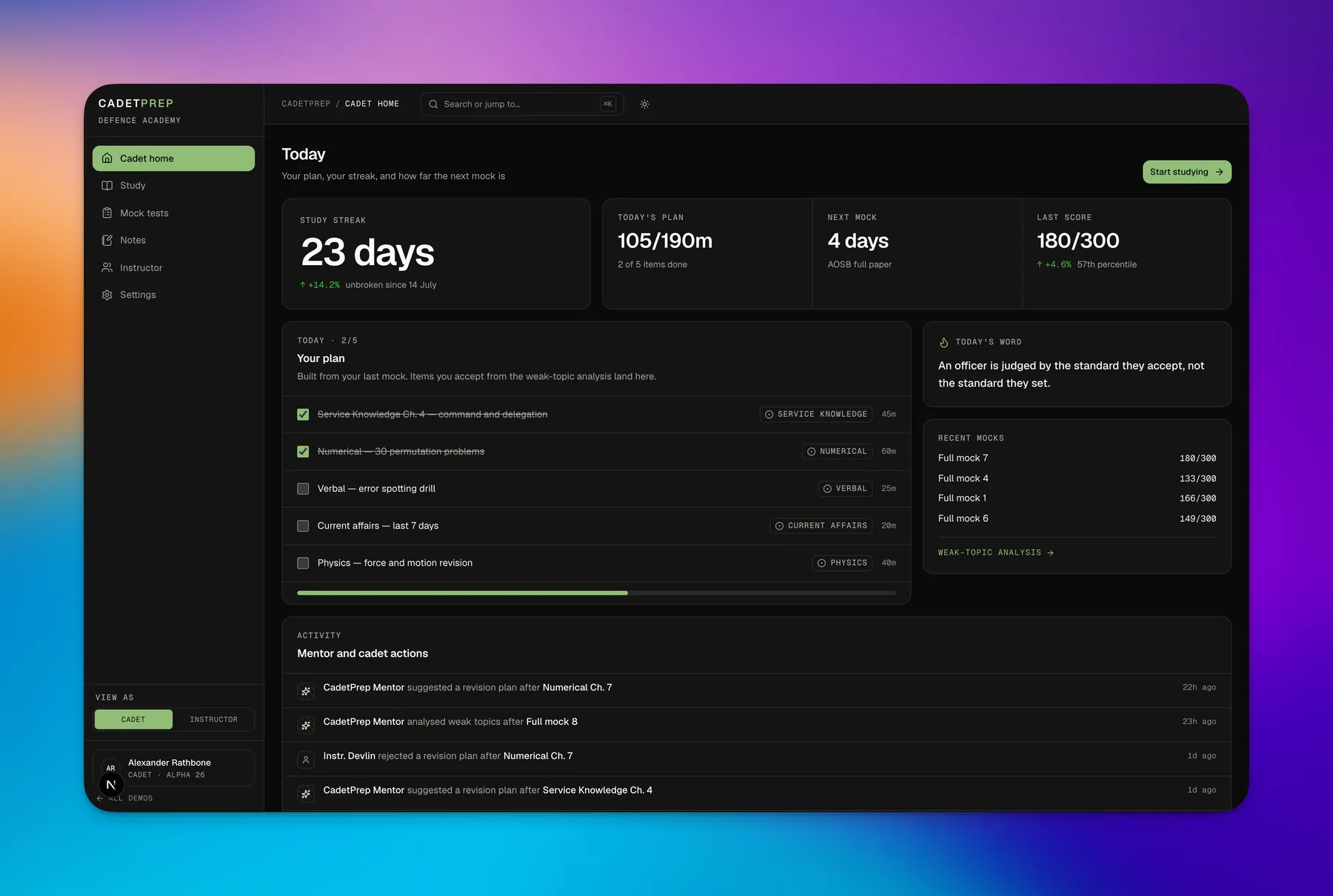Click CadetPrep breadcrumb link
This screenshot has height=896, width=1333.
(306, 104)
